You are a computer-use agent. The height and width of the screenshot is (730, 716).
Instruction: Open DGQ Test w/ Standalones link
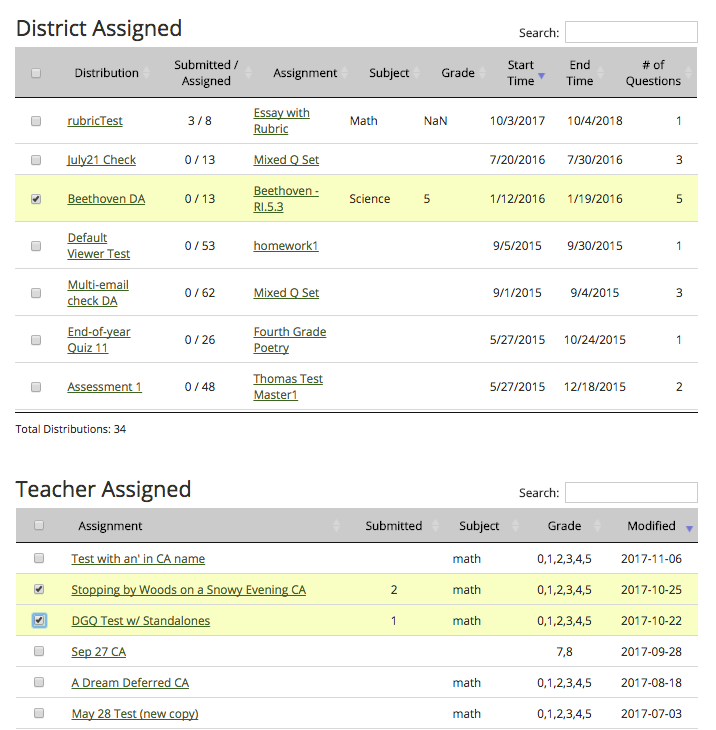141,621
